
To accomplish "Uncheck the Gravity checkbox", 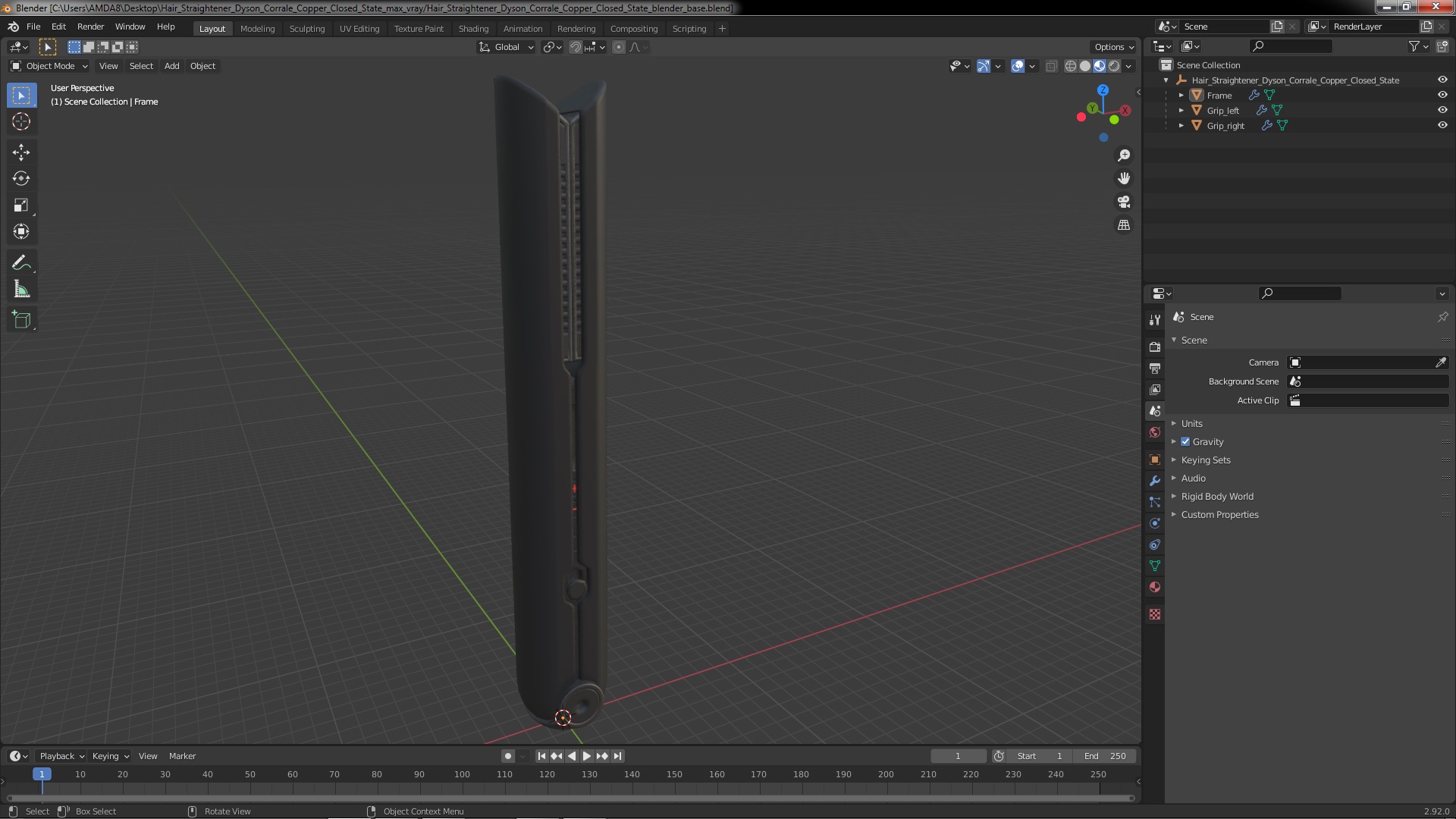I will coord(1185,441).
